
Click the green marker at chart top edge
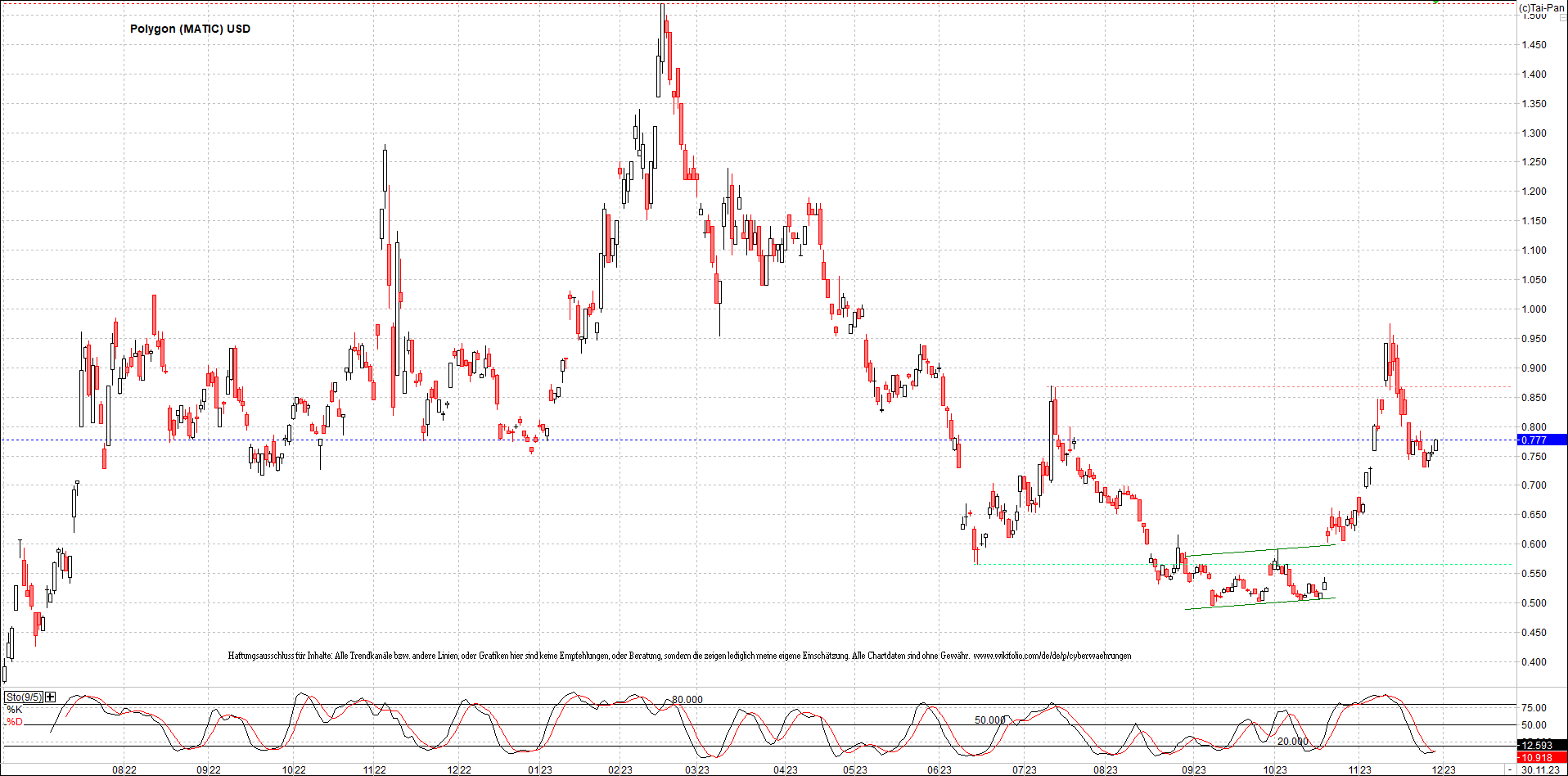(1436, 2)
